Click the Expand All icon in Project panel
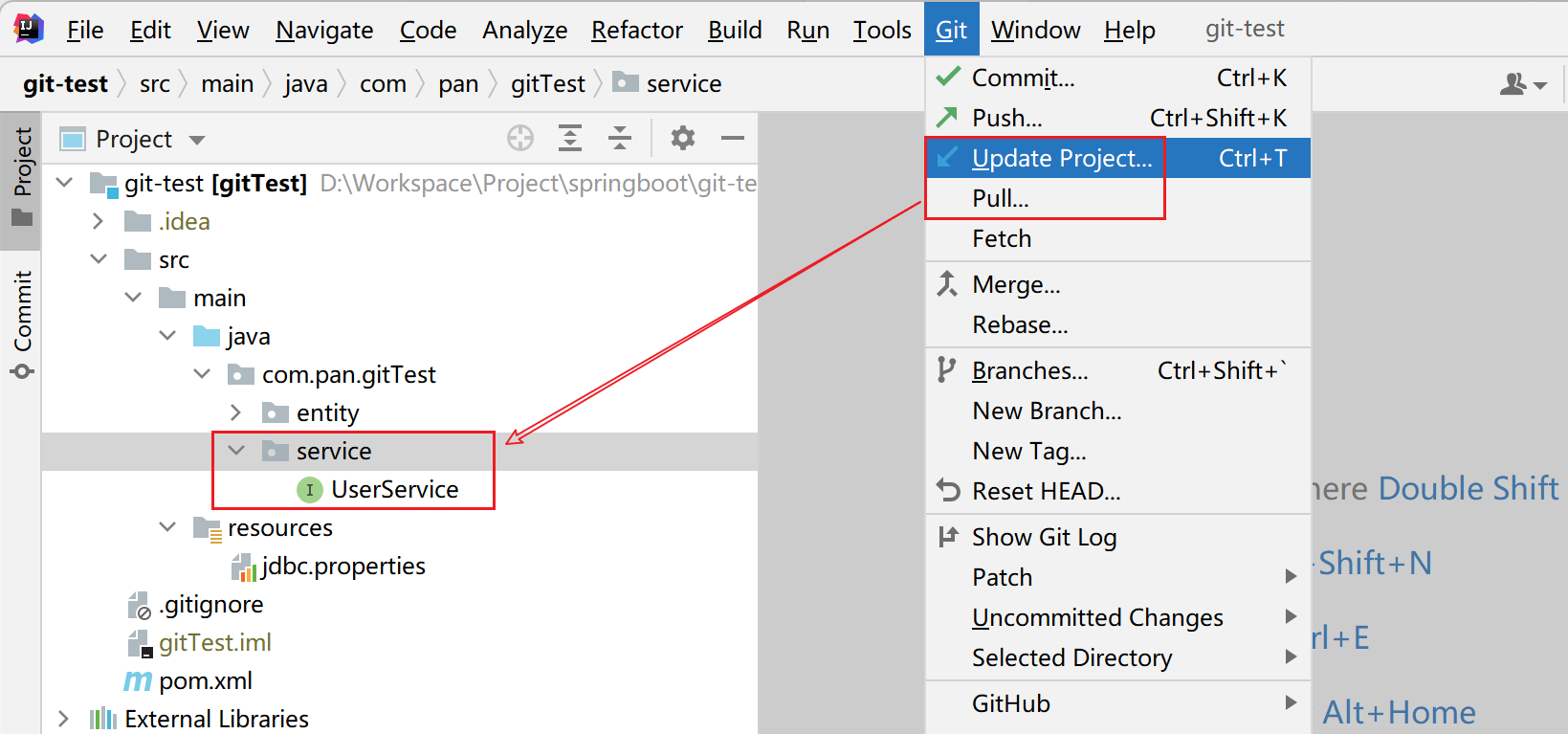Image resolution: width=1568 pixels, height=734 pixels. [x=570, y=139]
